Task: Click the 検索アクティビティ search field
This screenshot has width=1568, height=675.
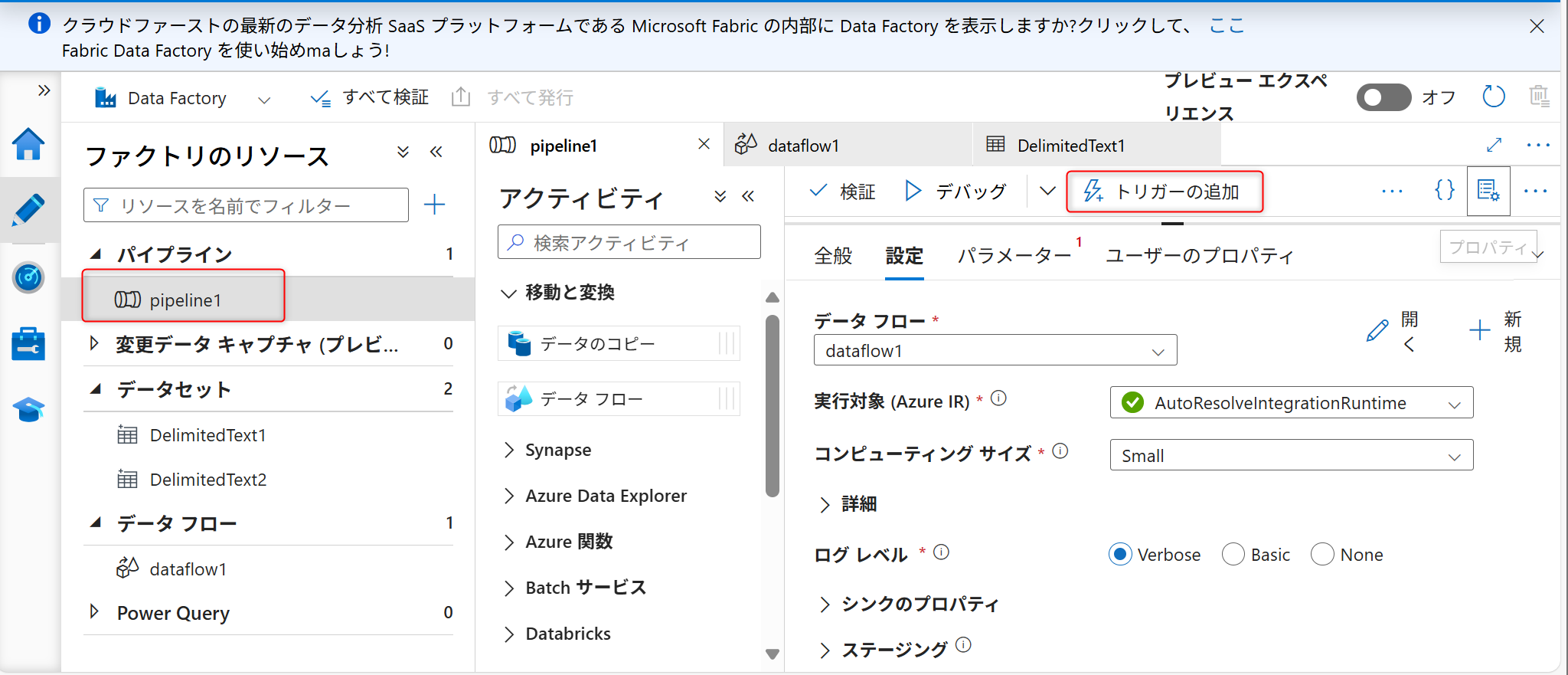Action: click(x=629, y=243)
